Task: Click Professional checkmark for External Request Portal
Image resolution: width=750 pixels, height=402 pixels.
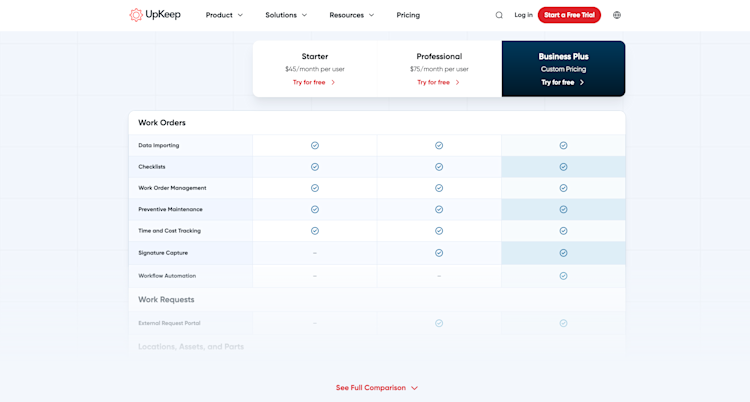Action: click(x=439, y=323)
